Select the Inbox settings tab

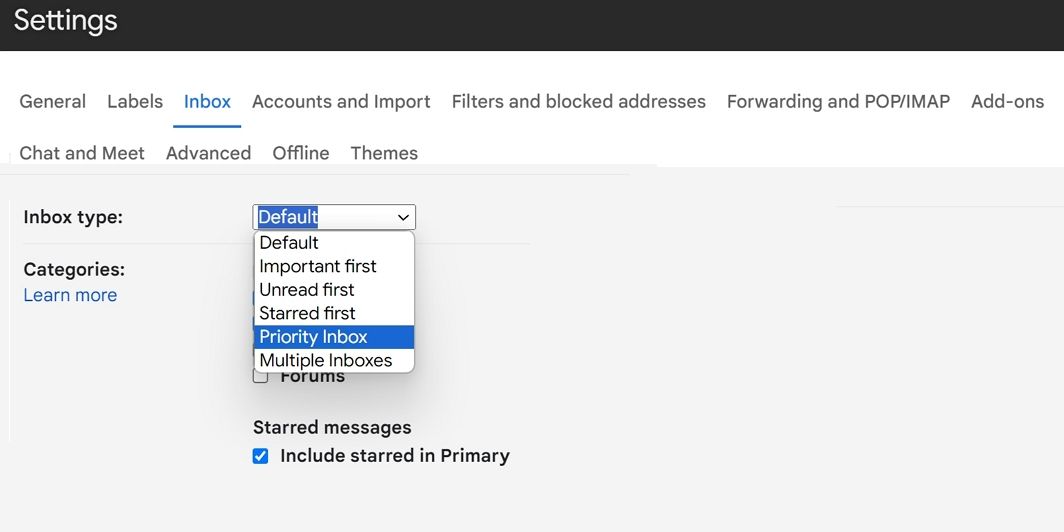pyautogui.click(x=207, y=101)
